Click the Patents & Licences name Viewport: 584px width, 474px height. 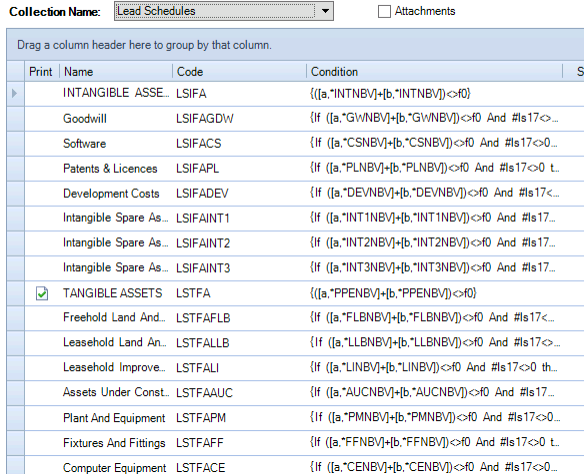click(110, 169)
